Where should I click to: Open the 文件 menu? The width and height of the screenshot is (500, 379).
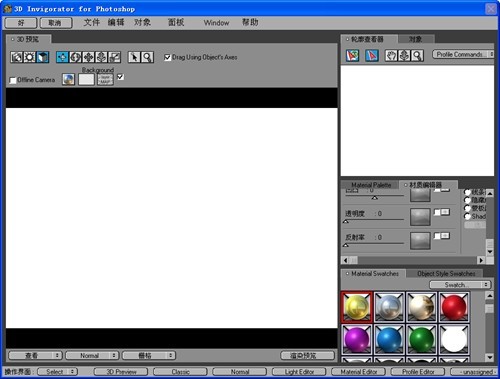click(92, 22)
